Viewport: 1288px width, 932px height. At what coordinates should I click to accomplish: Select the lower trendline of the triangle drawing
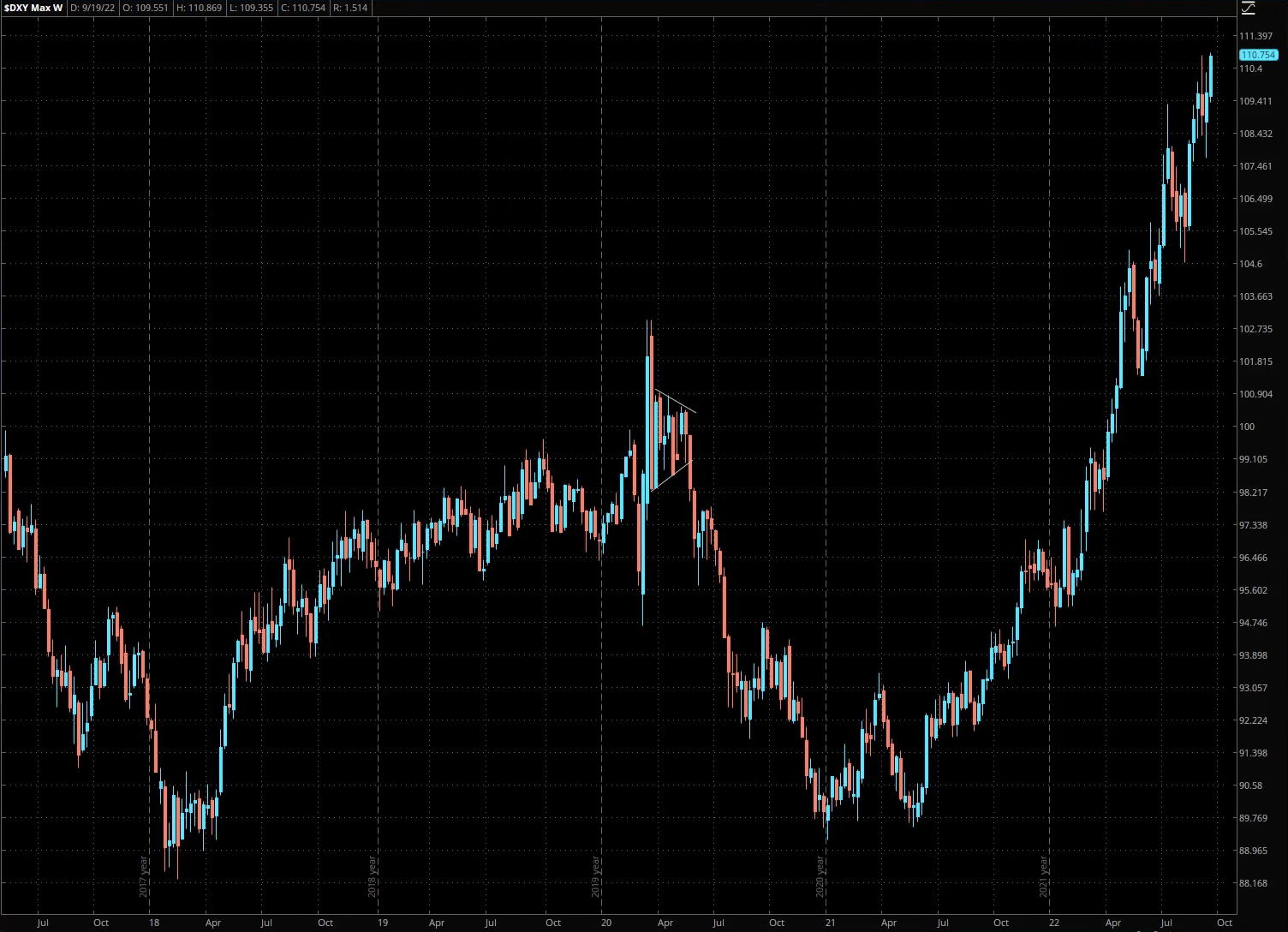(x=671, y=476)
